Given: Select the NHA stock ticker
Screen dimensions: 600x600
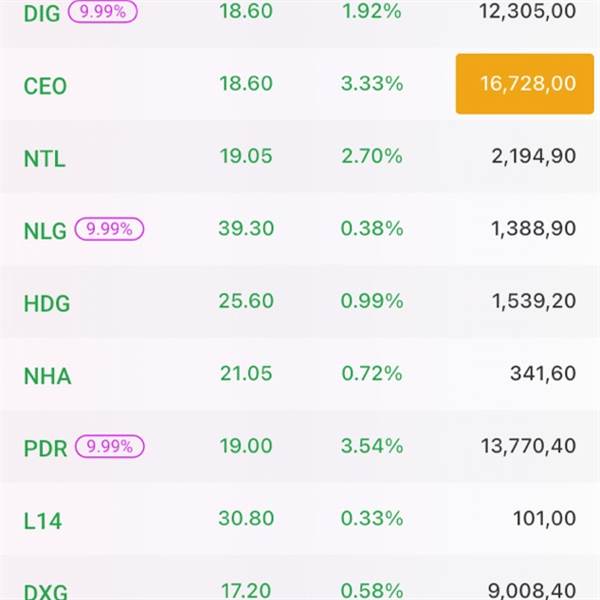Looking at the screenshot, I should coord(47,377).
